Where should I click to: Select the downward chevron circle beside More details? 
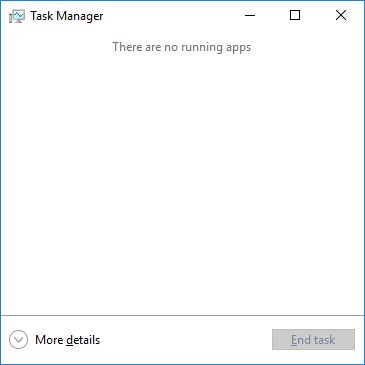18,340
